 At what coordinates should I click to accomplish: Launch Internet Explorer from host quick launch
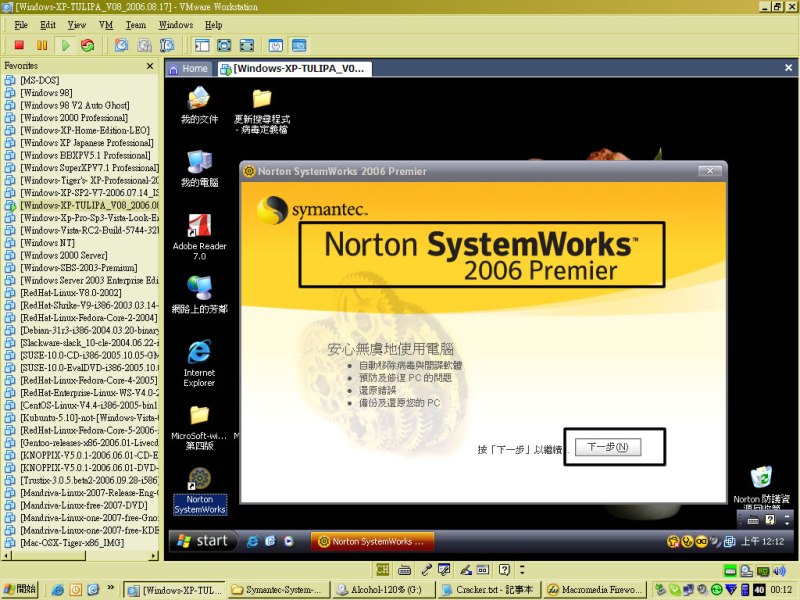click(x=58, y=590)
